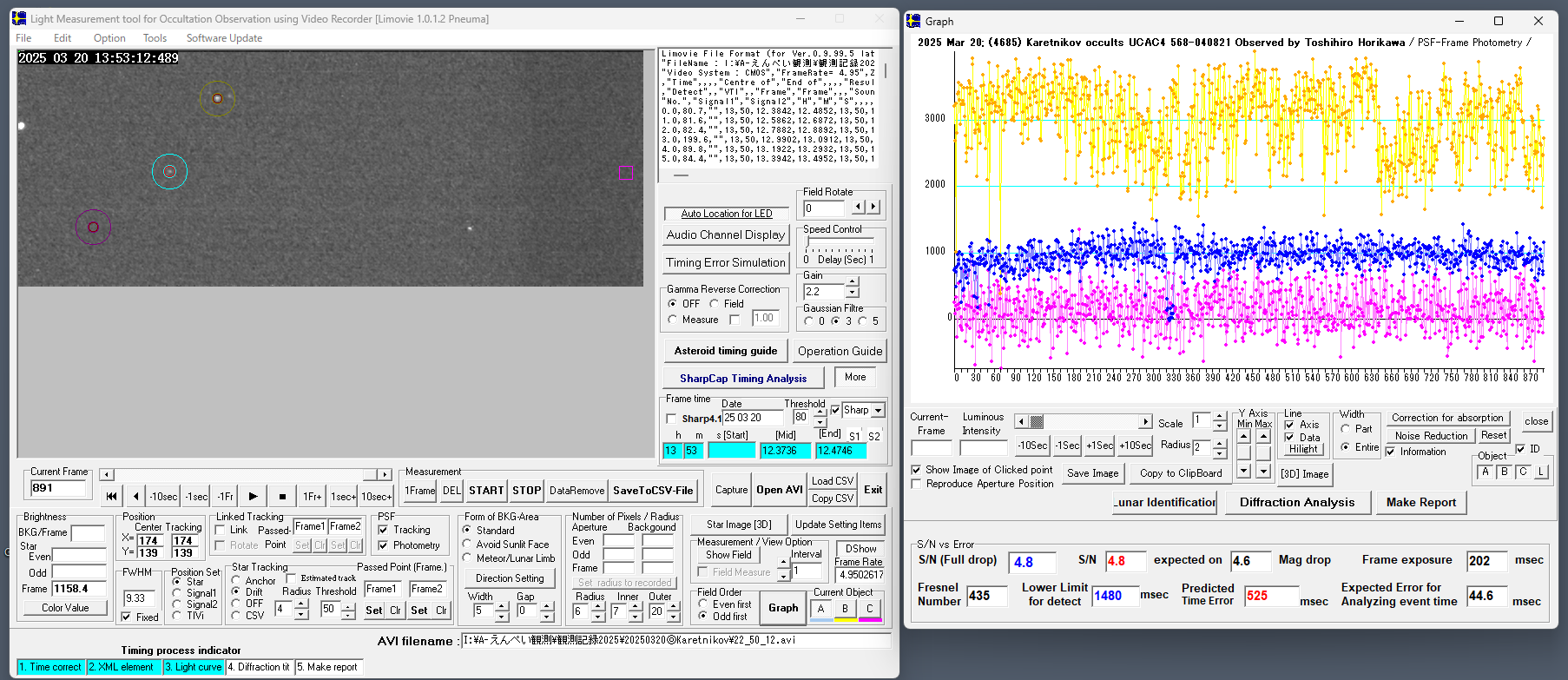Select Current Object A swatch
This screenshot has width=1568, height=680.
coord(820,610)
